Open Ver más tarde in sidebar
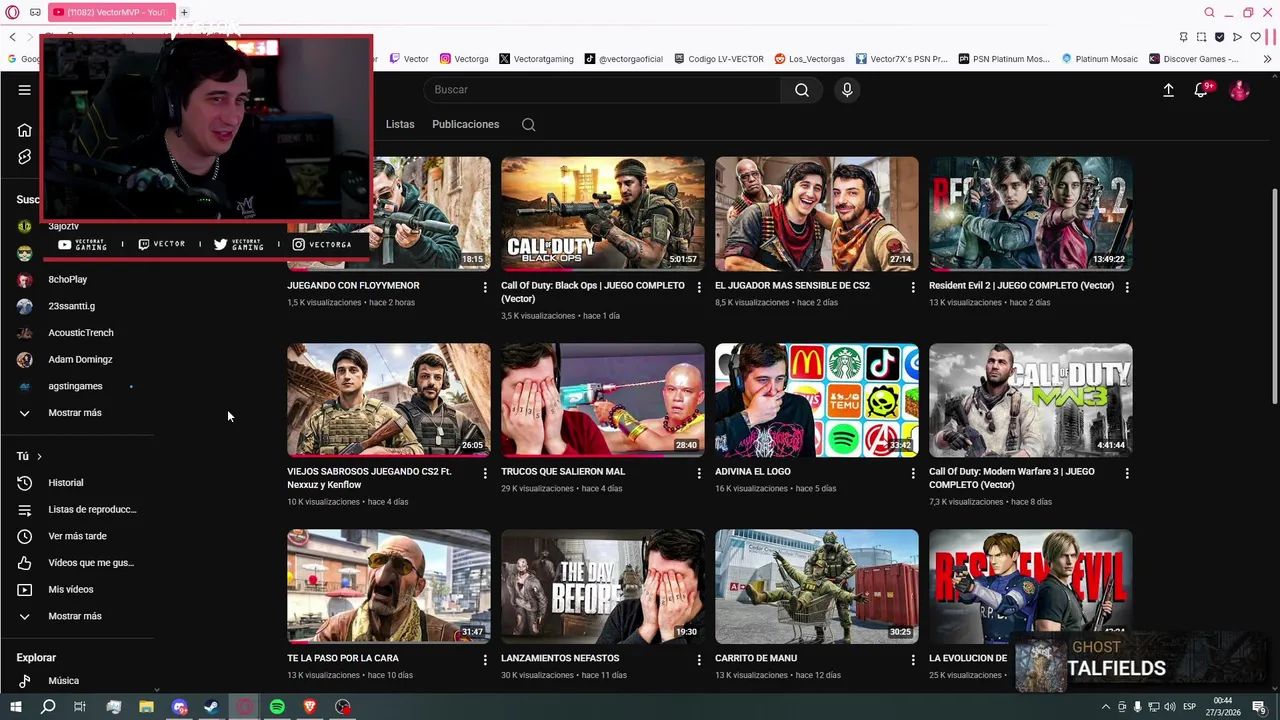1280x720 pixels. (x=76, y=536)
